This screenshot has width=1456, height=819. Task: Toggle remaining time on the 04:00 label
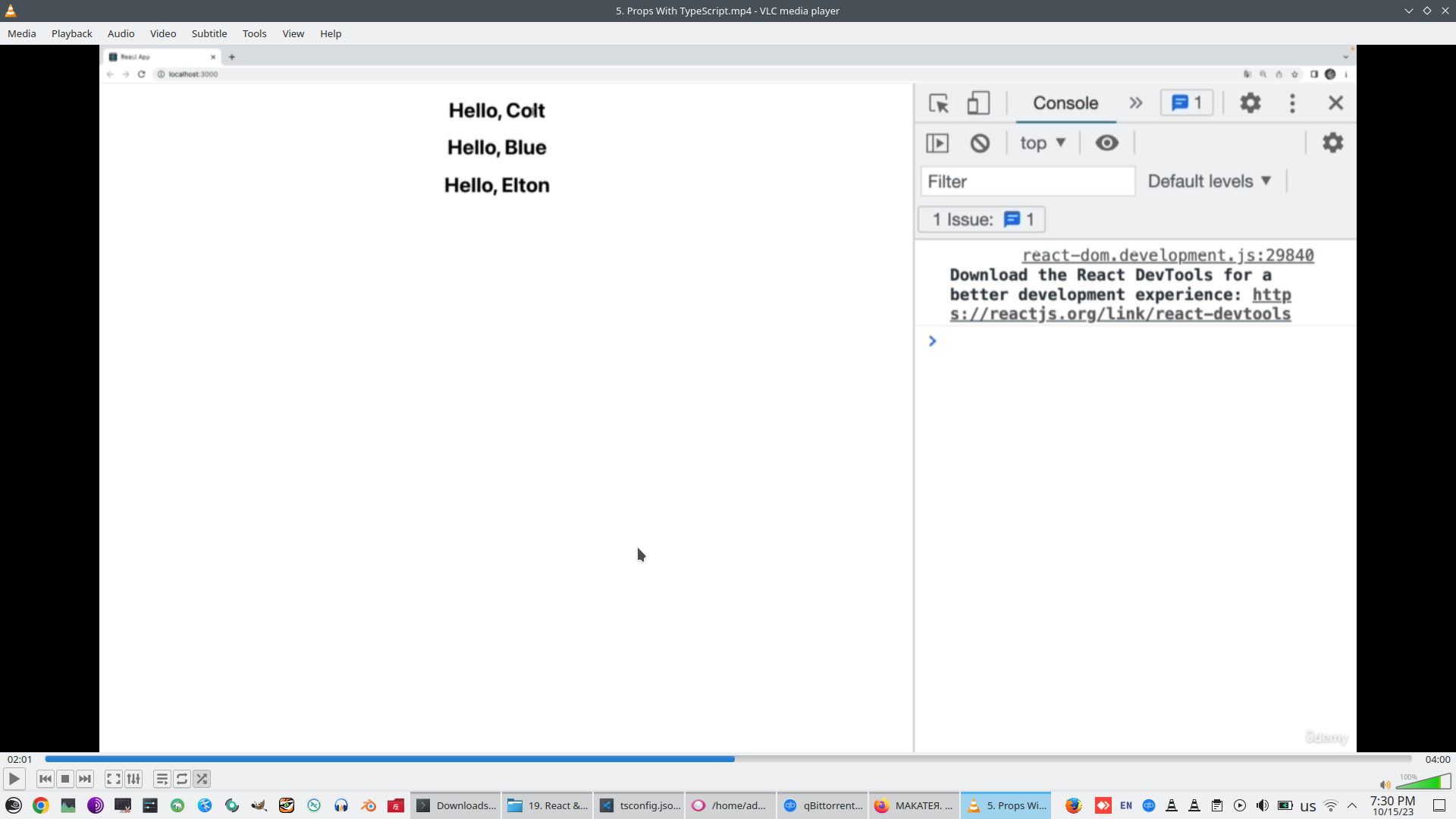(x=1437, y=759)
